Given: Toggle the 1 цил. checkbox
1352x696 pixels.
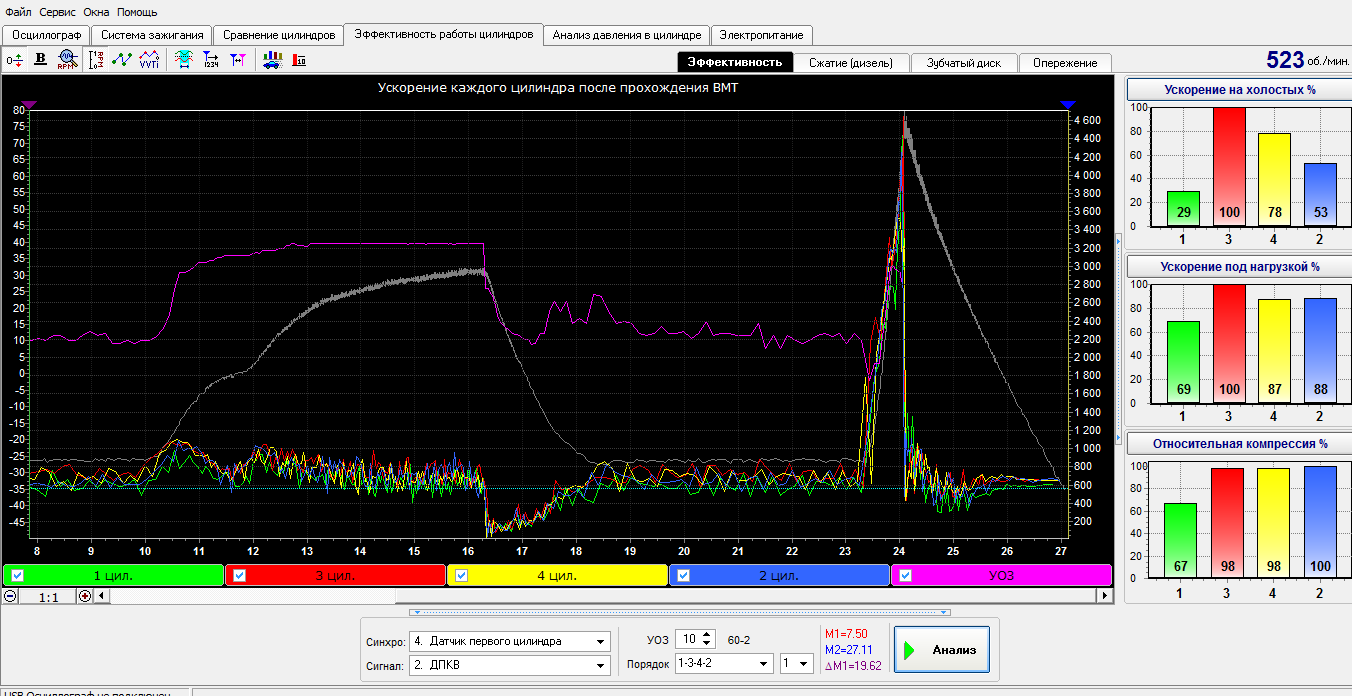Looking at the screenshot, I should [17, 575].
